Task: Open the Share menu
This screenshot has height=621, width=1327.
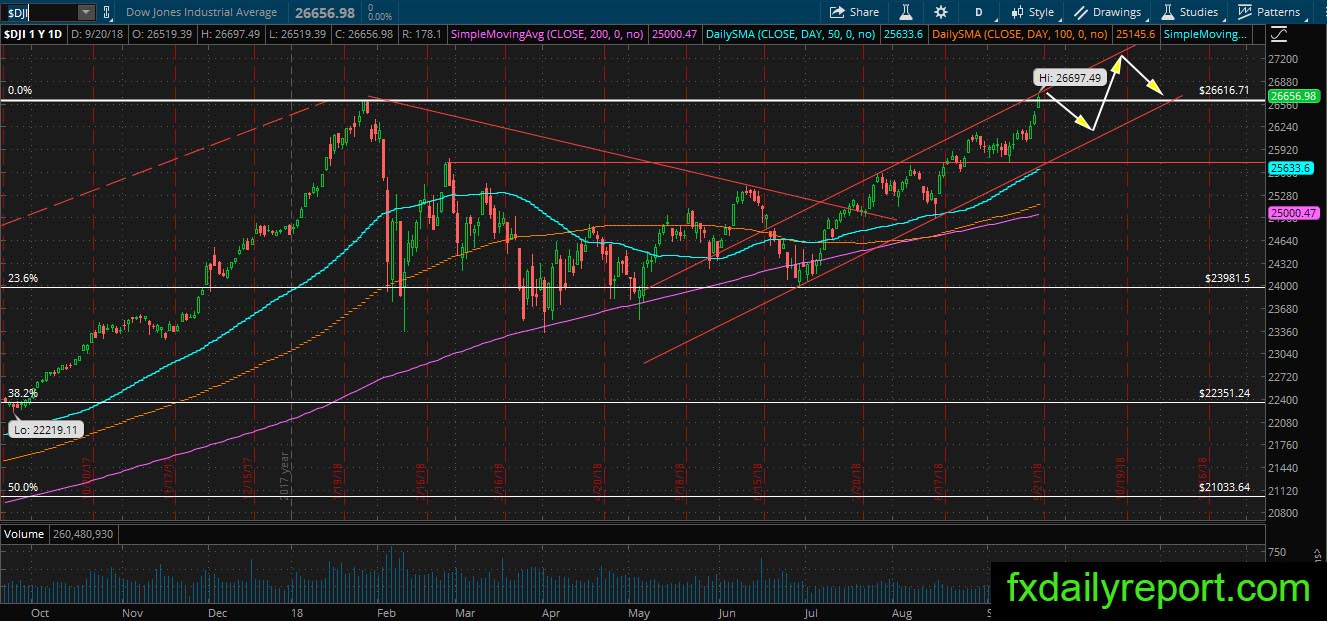Action: click(x=854, y=12)
